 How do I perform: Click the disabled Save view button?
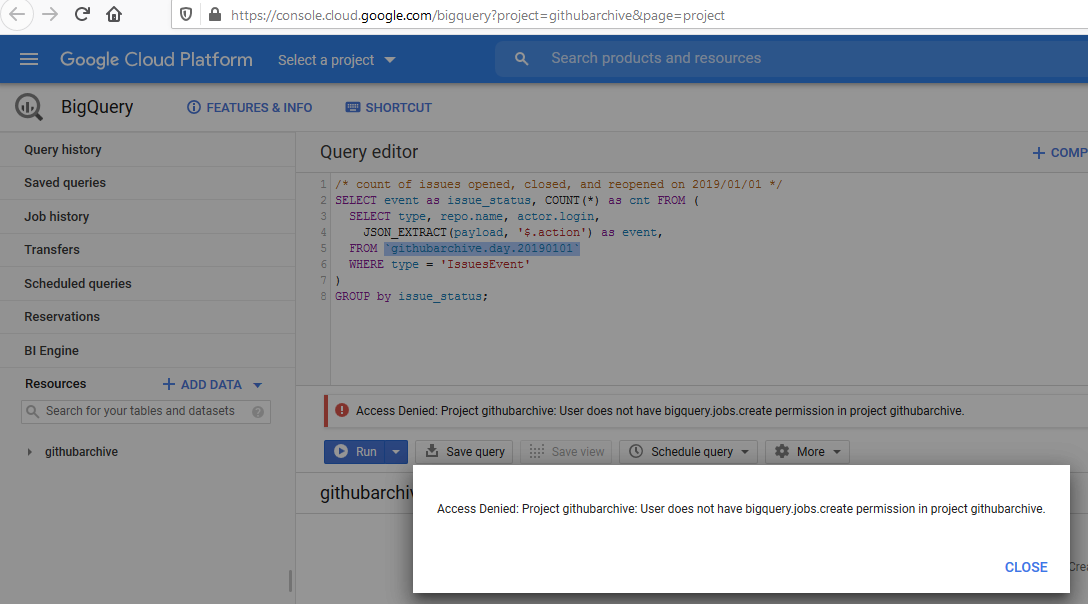coord(566,452)
